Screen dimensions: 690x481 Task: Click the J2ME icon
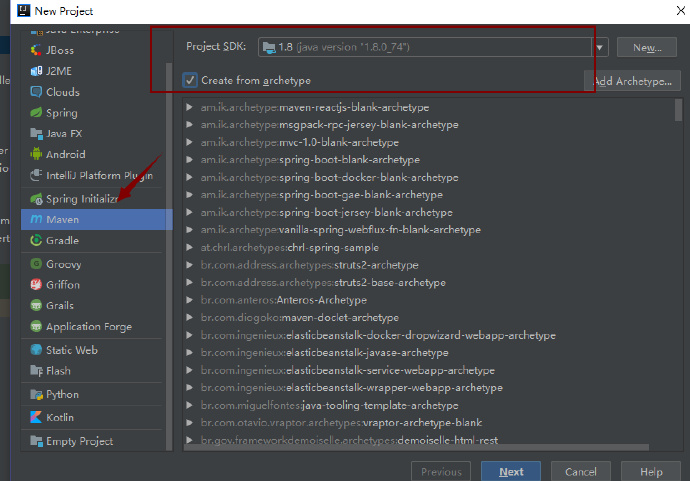click(x=36, y=71)
